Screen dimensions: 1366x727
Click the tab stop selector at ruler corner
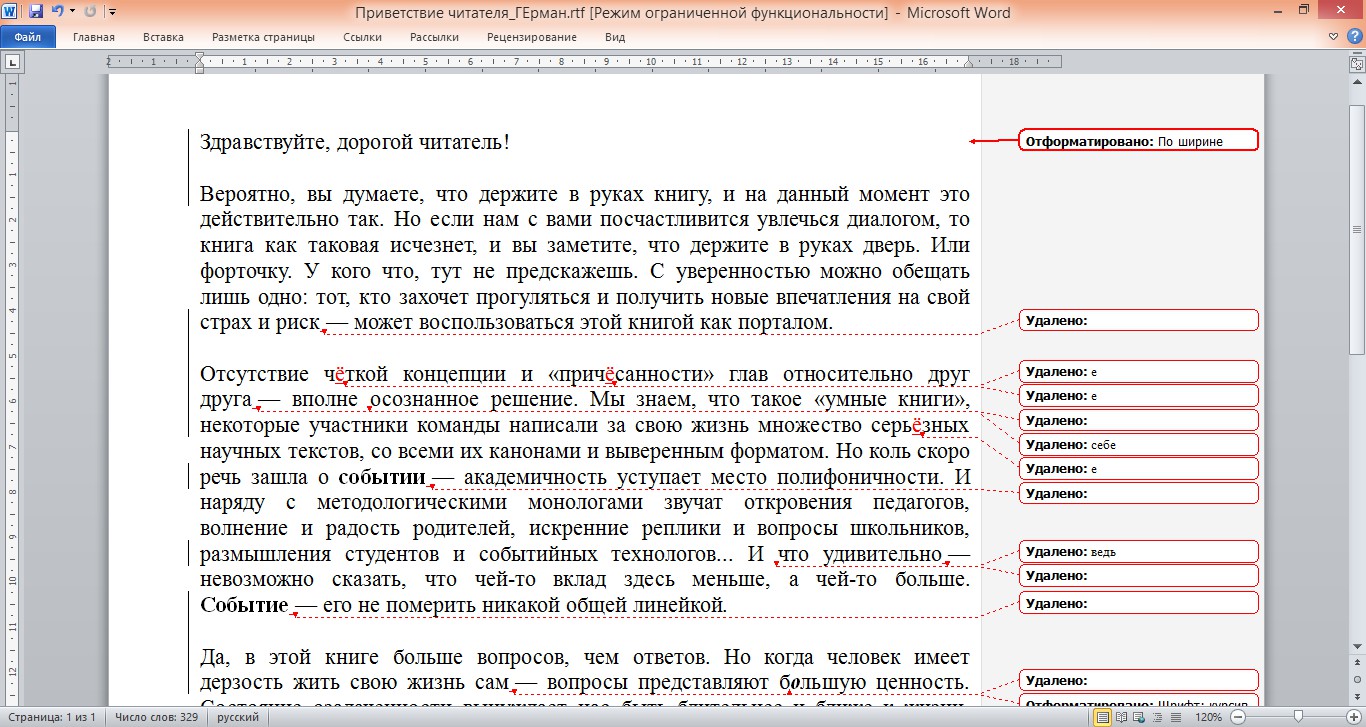point(13,62)
